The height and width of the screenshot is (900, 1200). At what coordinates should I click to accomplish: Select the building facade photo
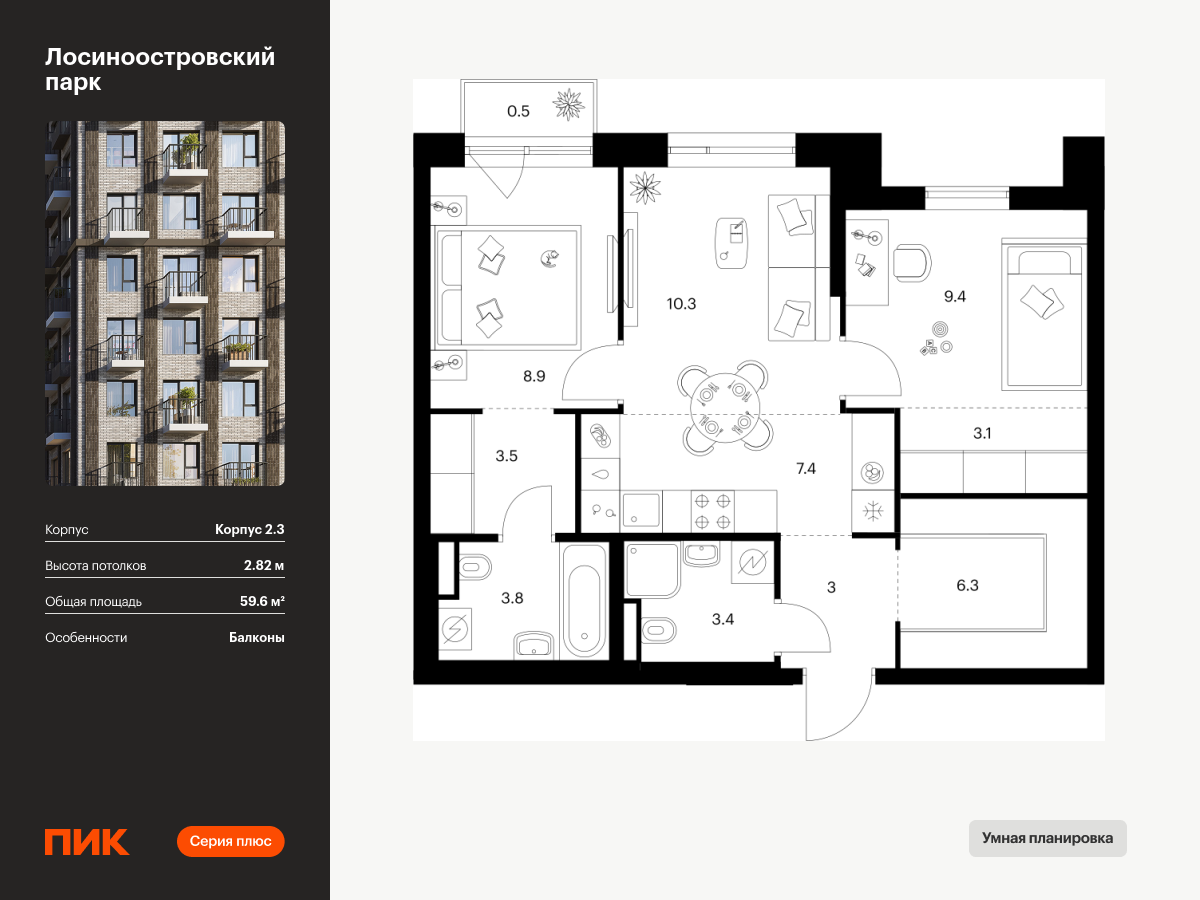pos(165,303)
